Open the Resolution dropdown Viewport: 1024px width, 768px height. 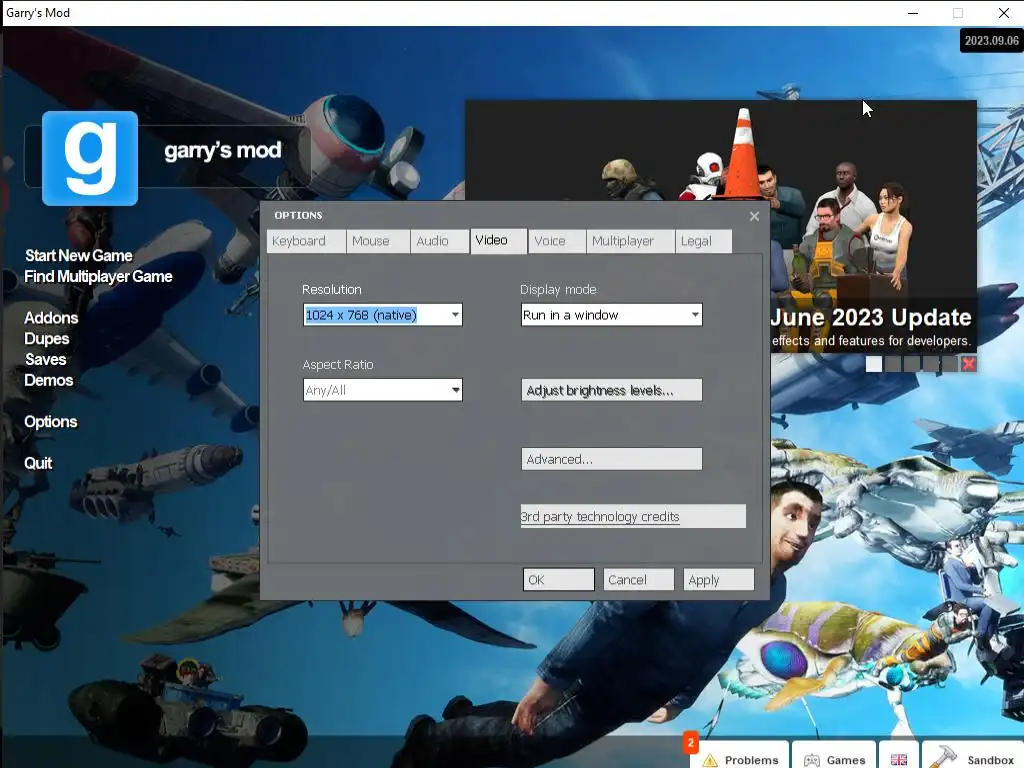pyautogui.click(x=383, y=315)
